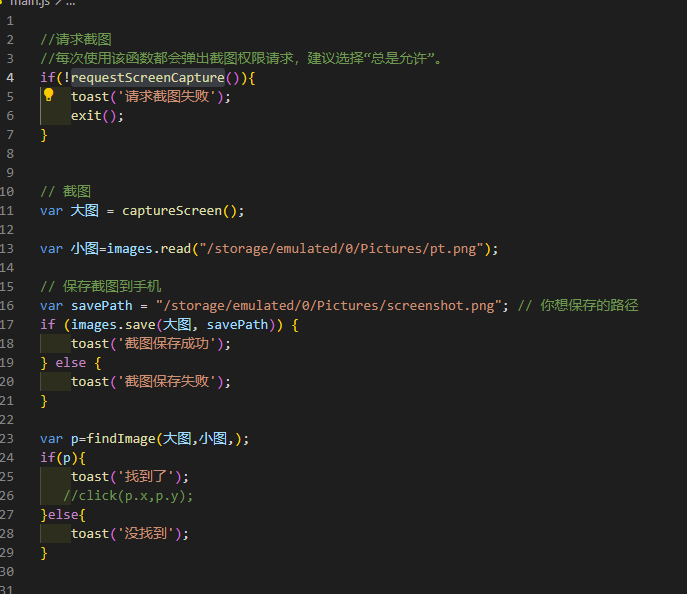Click 小图 variable name on line 13
Image resolution: width=687 pixels, height=594 pixels.
pyautogui.click(x=85, y=248)
